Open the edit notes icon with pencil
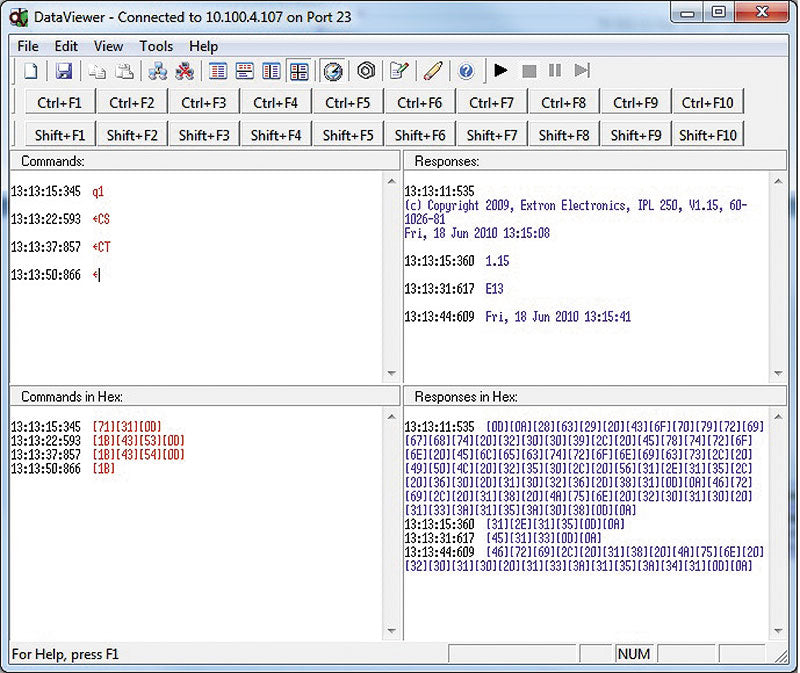The width and height of the screenshot is (800, 673). pos(399,71)
